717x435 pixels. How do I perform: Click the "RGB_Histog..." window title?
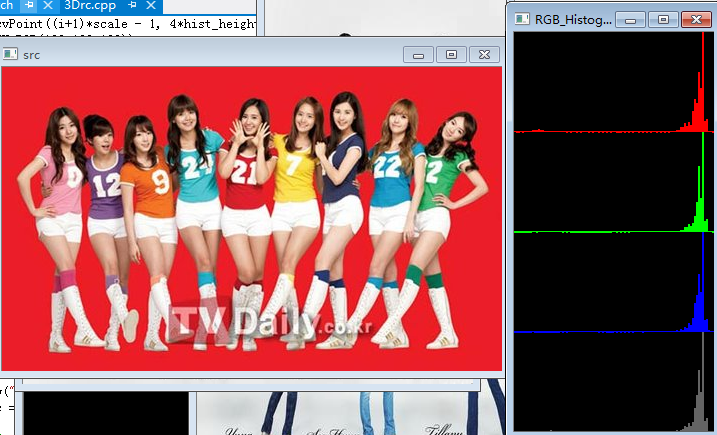point(573,20)
